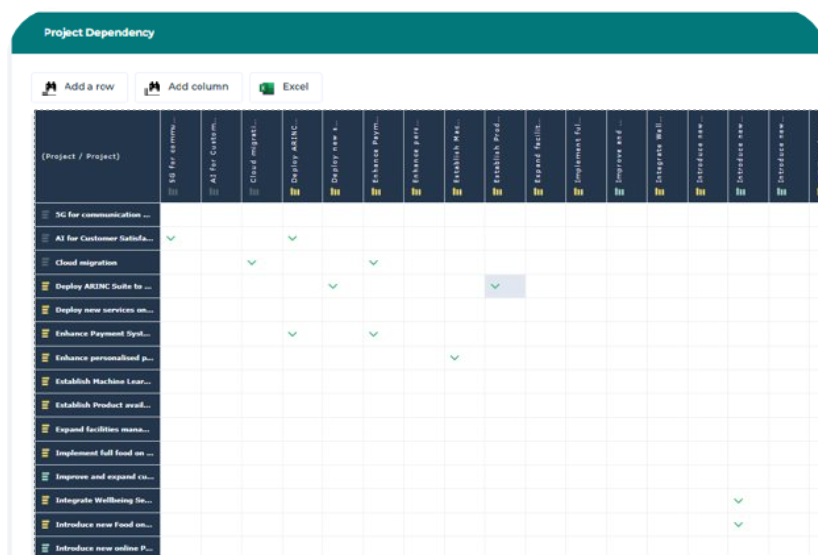Click the Add column button
Image resolution: width=818 pixels, height=555 pixels.
point(188,87)
